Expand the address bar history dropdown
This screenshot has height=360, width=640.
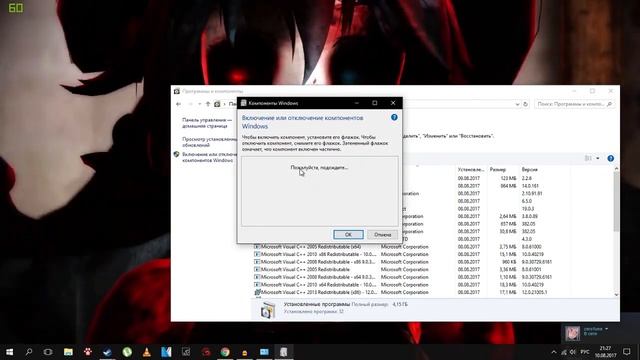click(517, 104)
